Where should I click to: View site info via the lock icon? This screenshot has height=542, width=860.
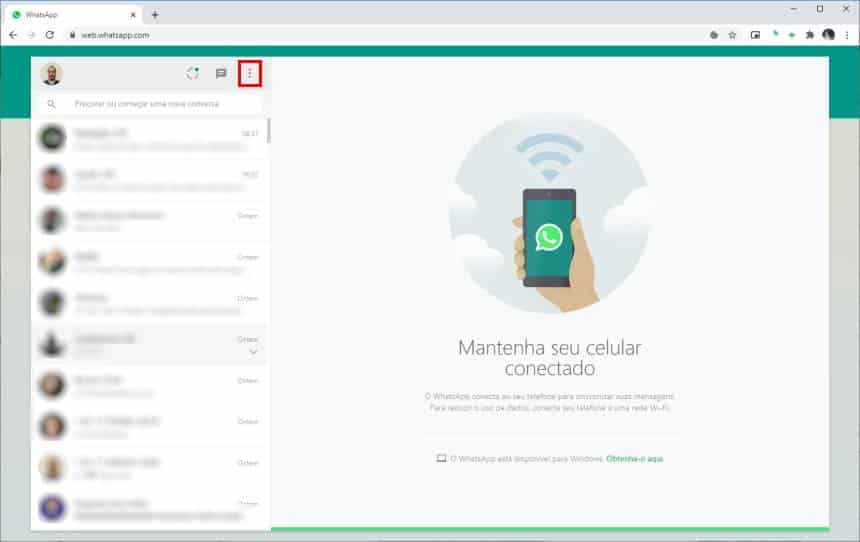click(72, 35)
